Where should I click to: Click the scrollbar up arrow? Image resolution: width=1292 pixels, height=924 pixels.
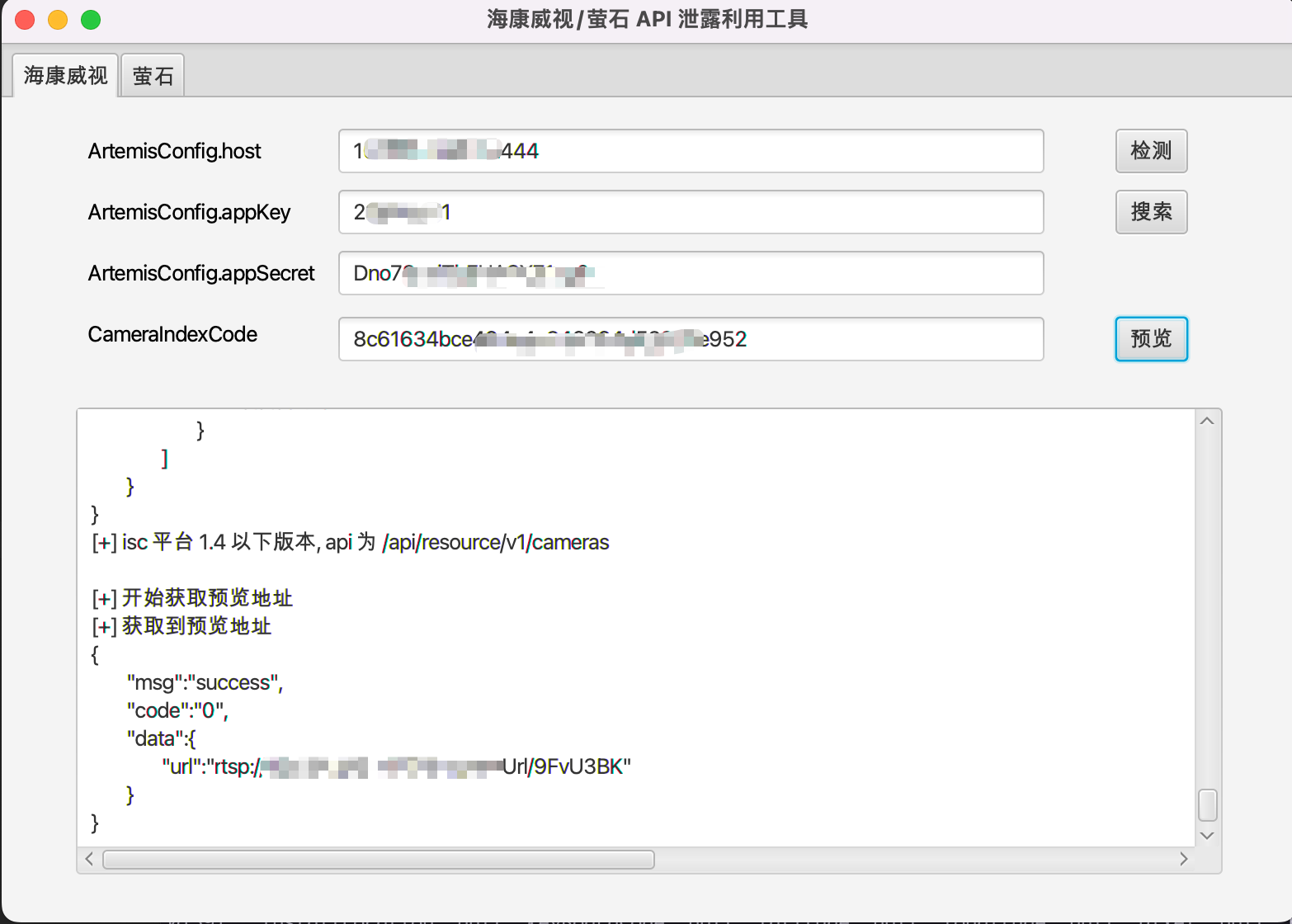(1206, 420)
